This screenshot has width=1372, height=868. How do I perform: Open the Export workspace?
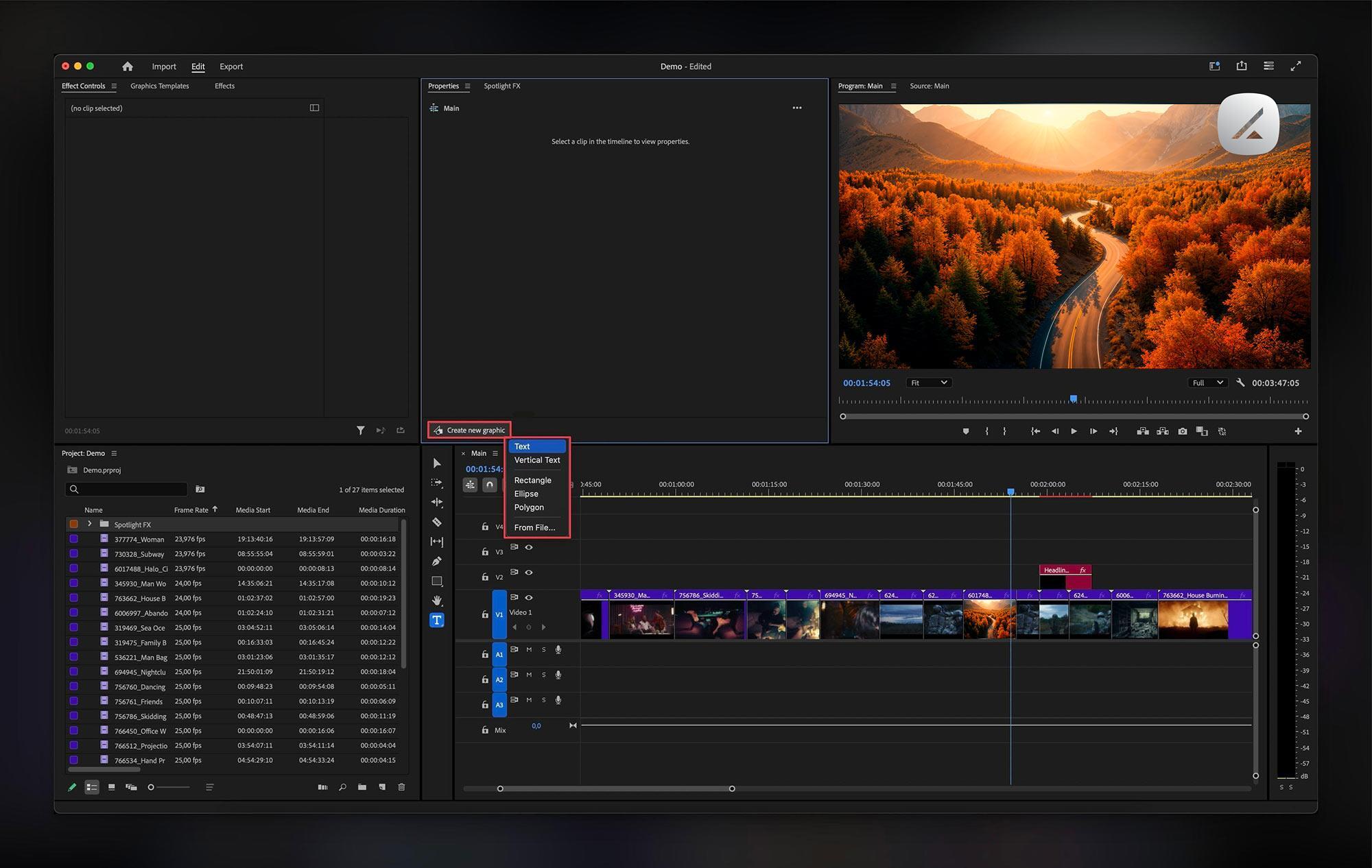231,67
